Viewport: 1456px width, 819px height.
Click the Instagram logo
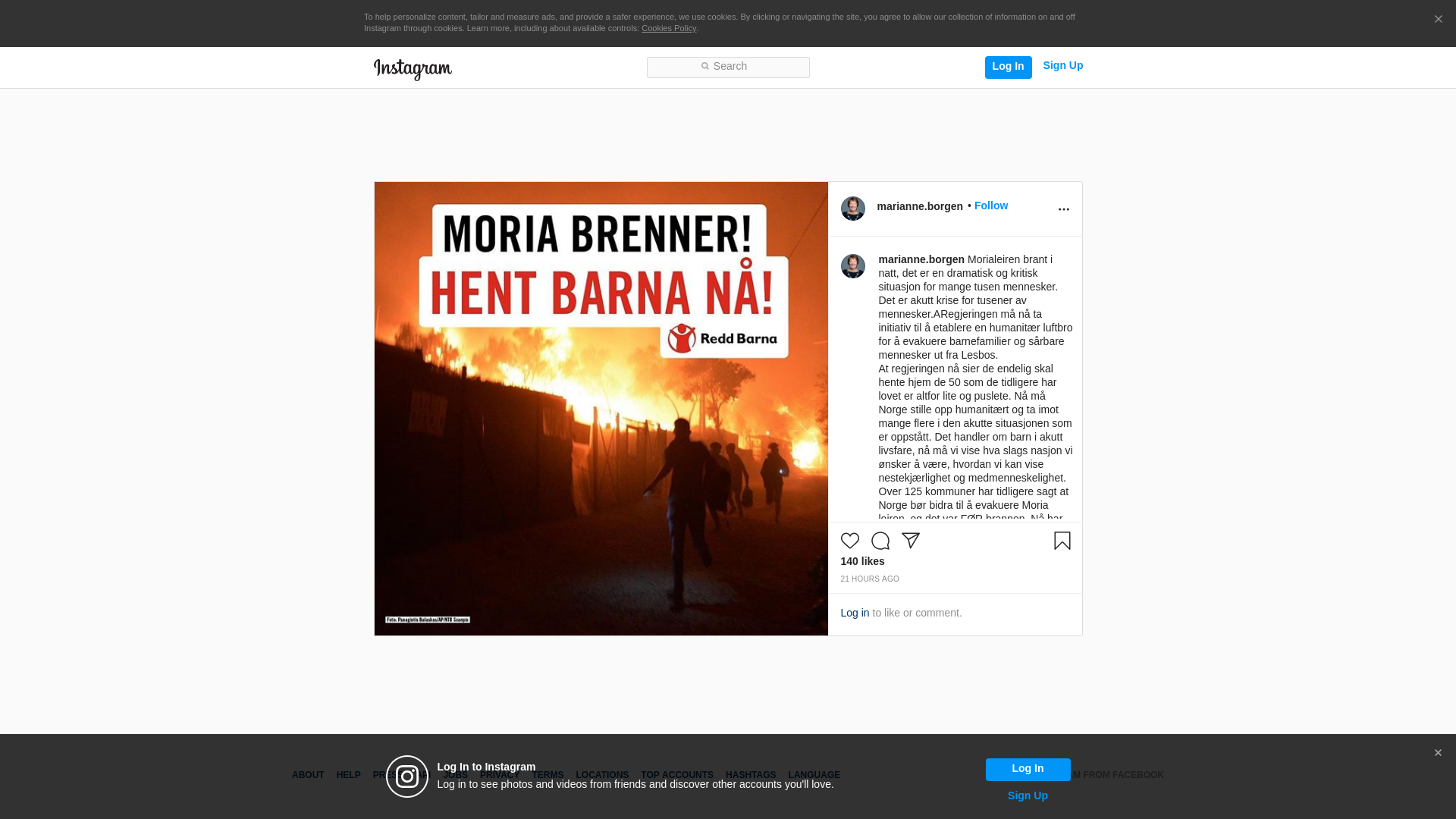point(413,69)
